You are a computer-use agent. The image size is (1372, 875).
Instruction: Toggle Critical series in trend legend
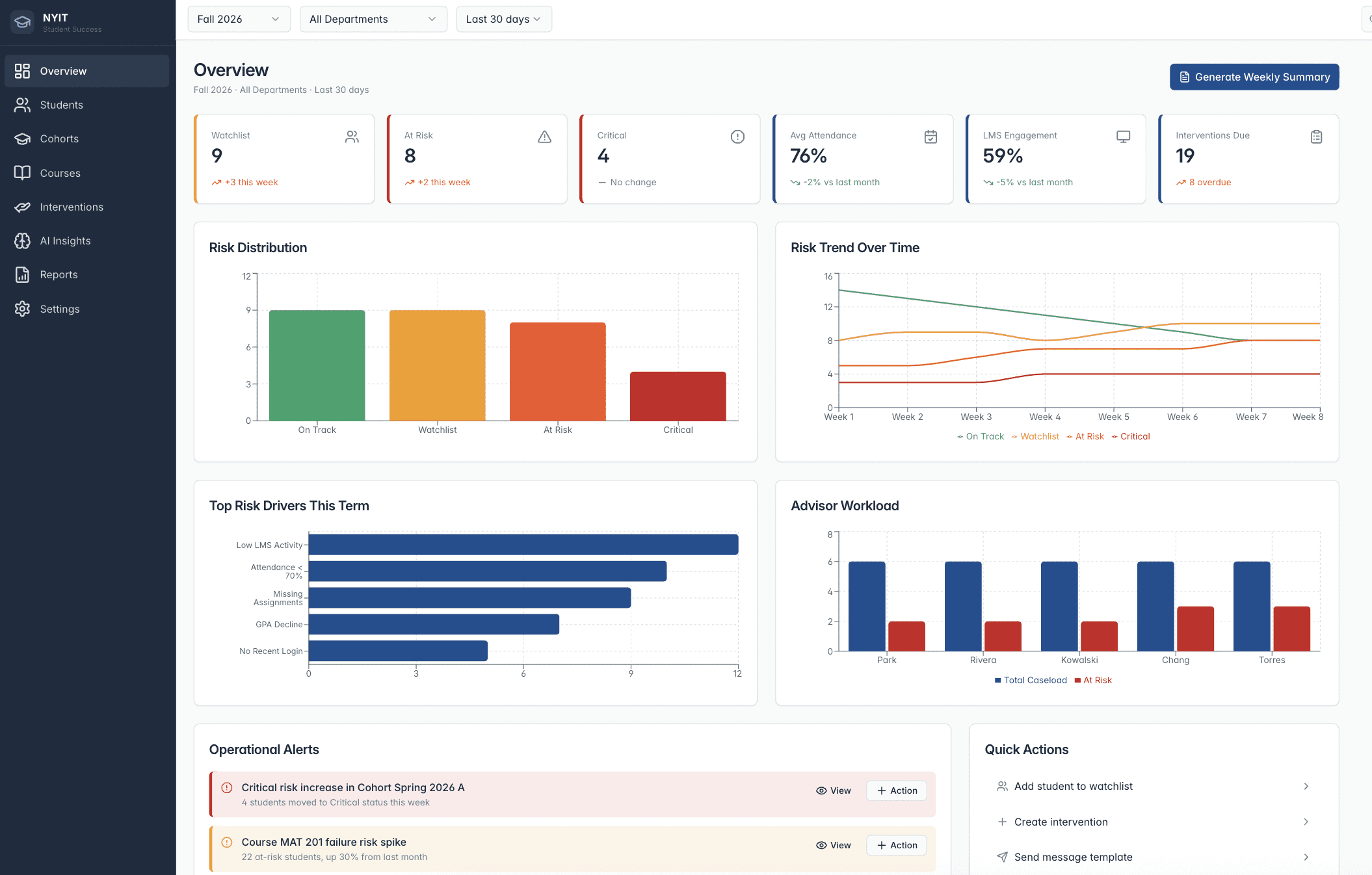(1131, 436)
